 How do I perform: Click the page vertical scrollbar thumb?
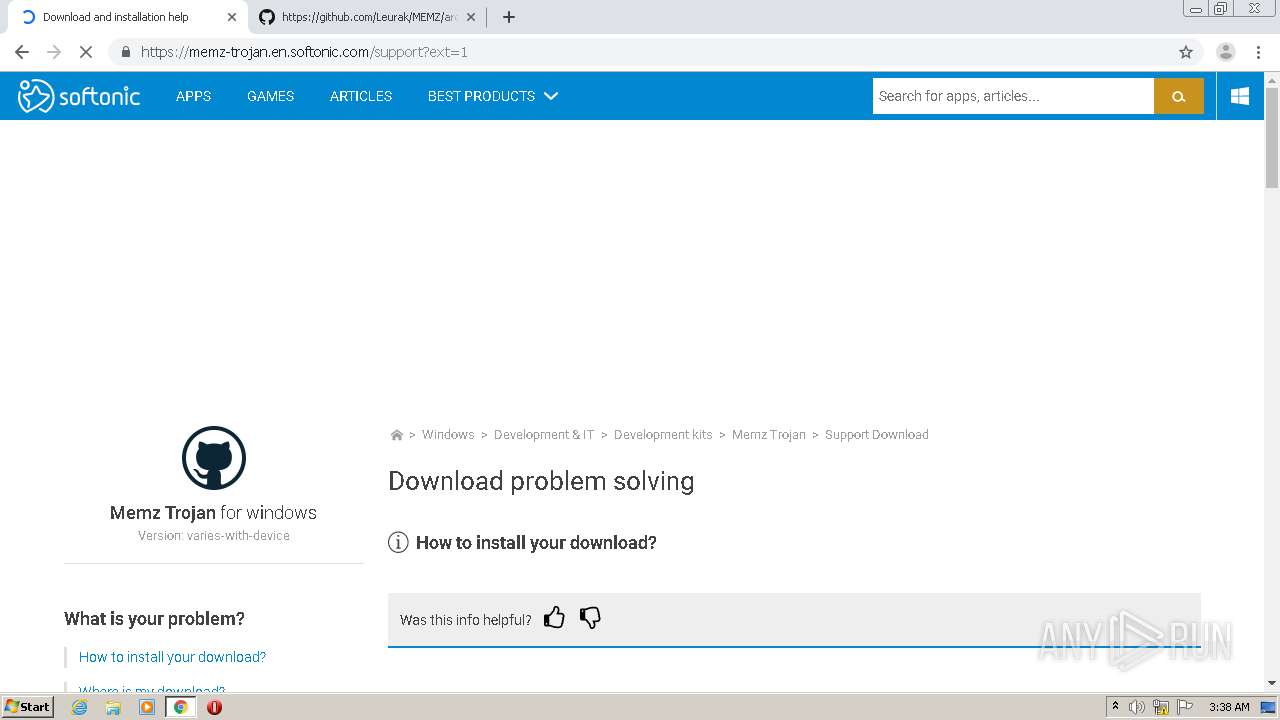pos(1272,138)
